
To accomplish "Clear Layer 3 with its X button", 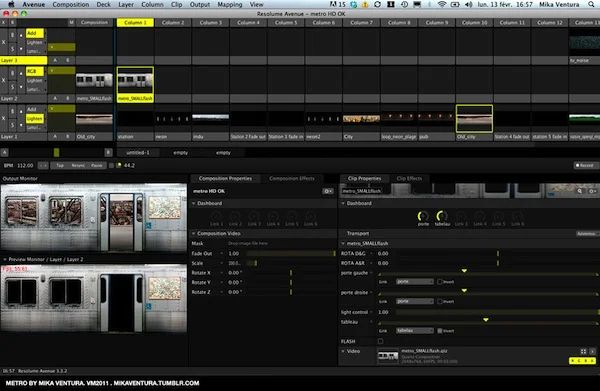I will click(4, 42).
